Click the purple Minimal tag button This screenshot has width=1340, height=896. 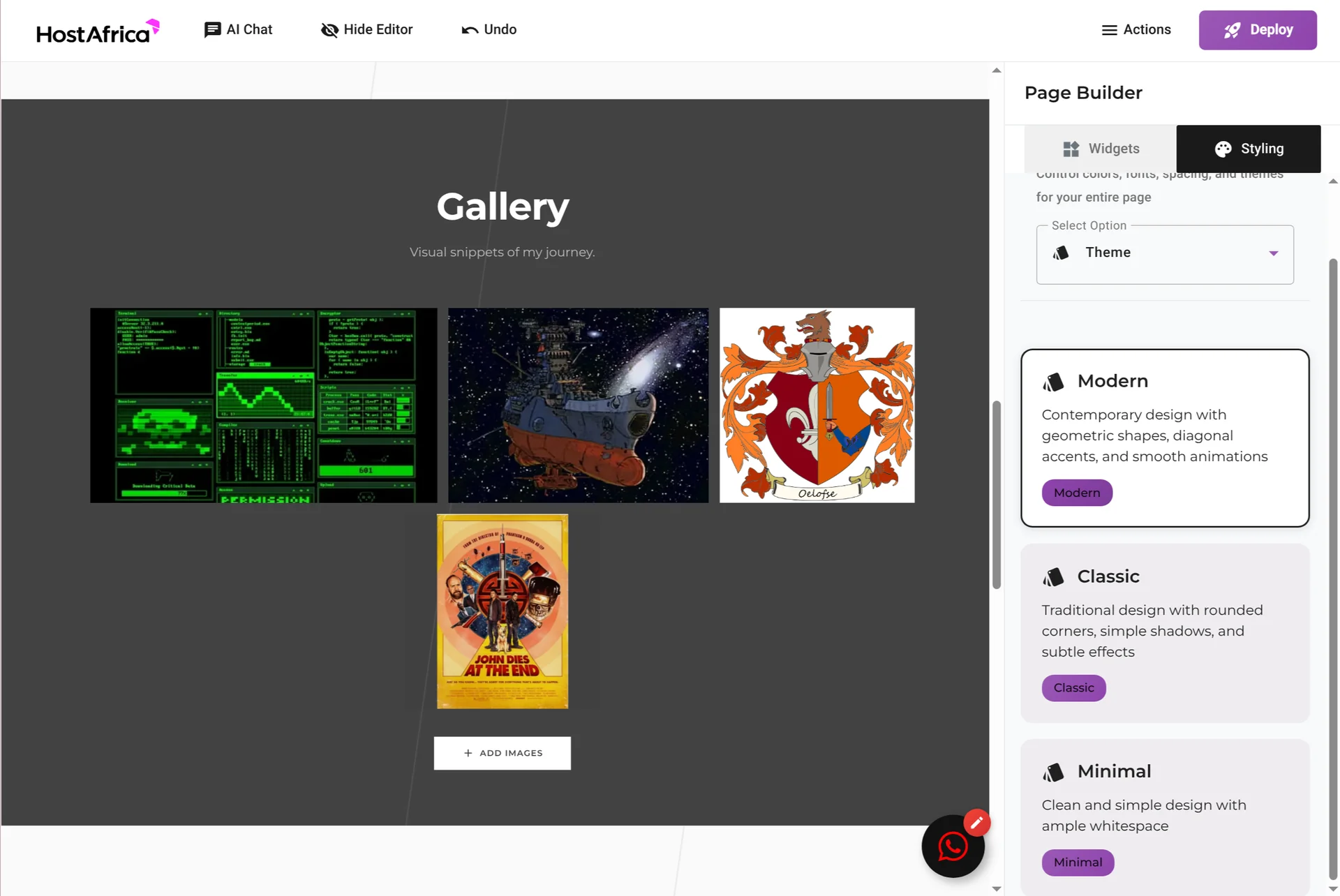click(x=1077, y=863)
